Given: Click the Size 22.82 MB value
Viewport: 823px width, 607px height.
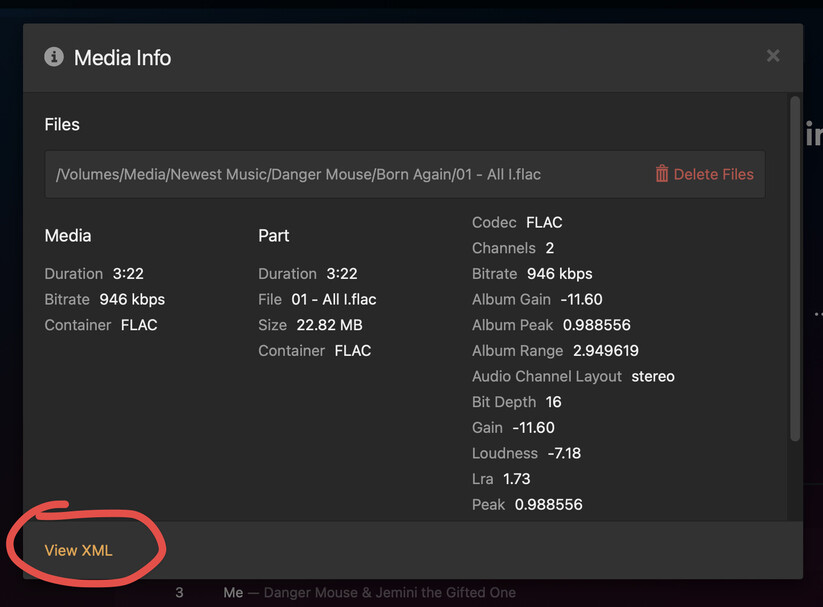Looking at the screenshot, I should point(329,325).
